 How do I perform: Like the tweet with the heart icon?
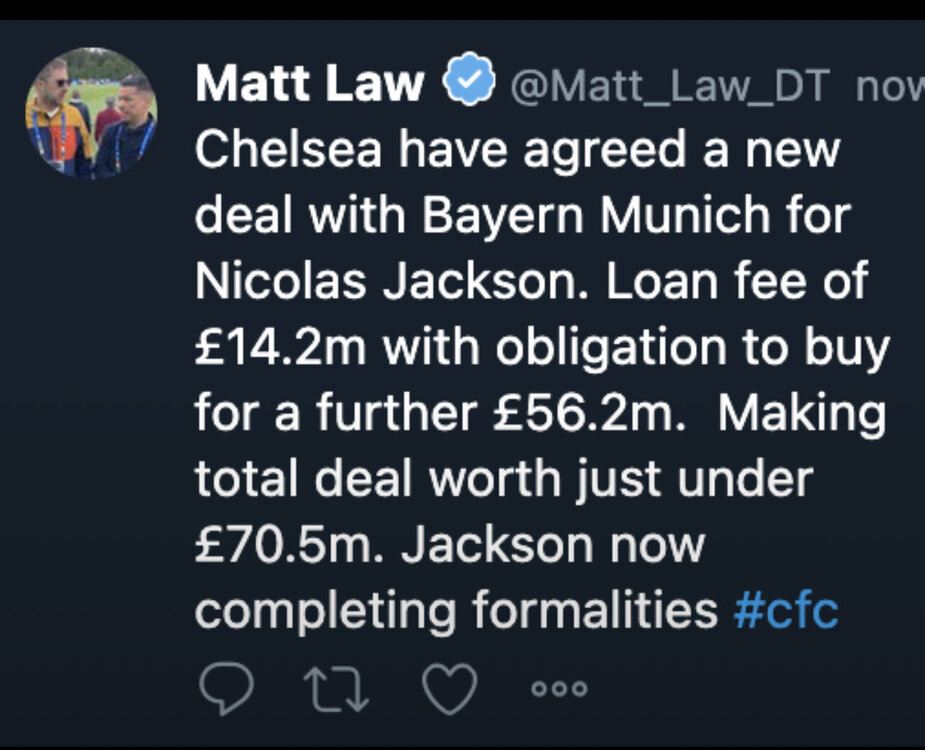coord(450,689)
